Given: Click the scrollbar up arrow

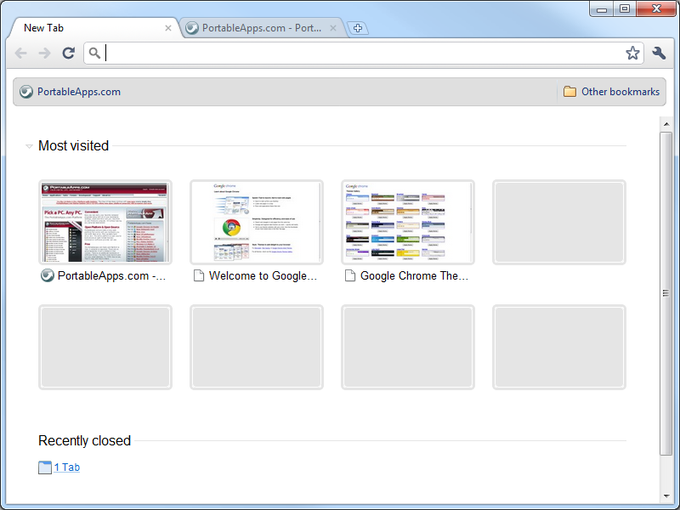Looking at the screenshot, I should (x=666, y=124).
